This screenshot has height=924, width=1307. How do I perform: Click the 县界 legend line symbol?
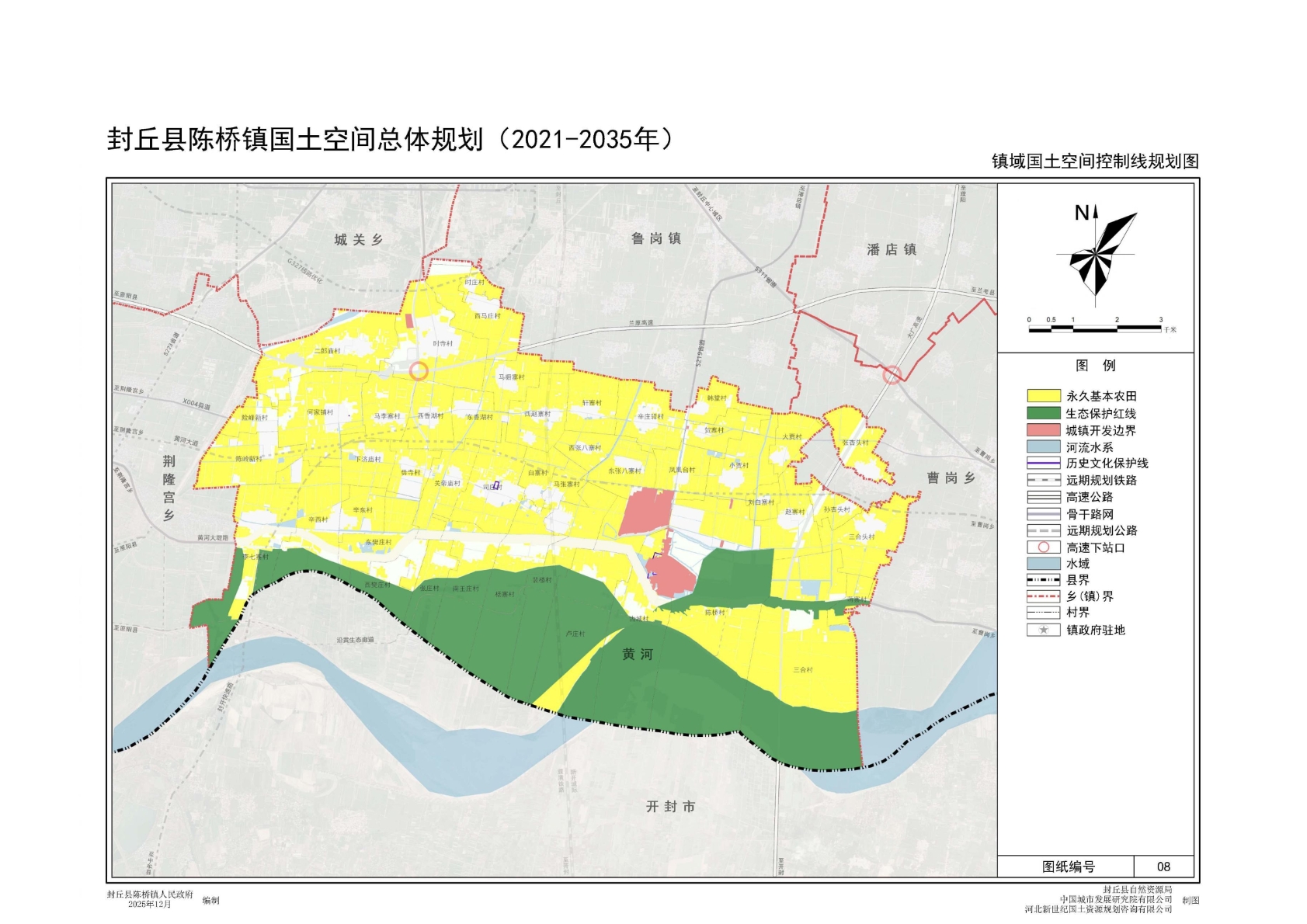1043,580
